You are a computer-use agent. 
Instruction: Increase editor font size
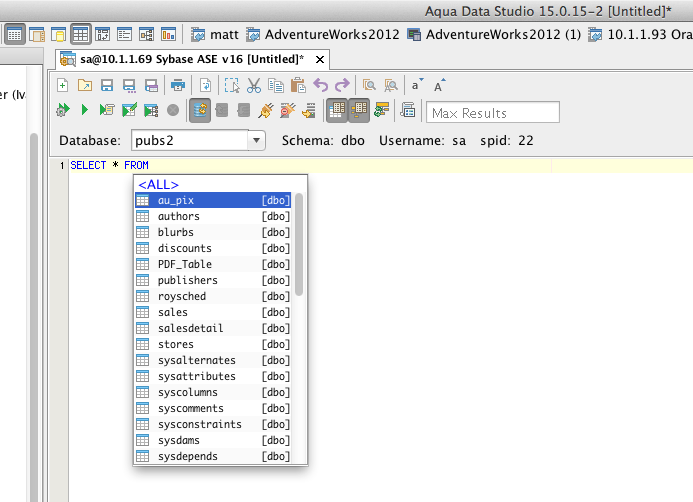click(439, 85)
